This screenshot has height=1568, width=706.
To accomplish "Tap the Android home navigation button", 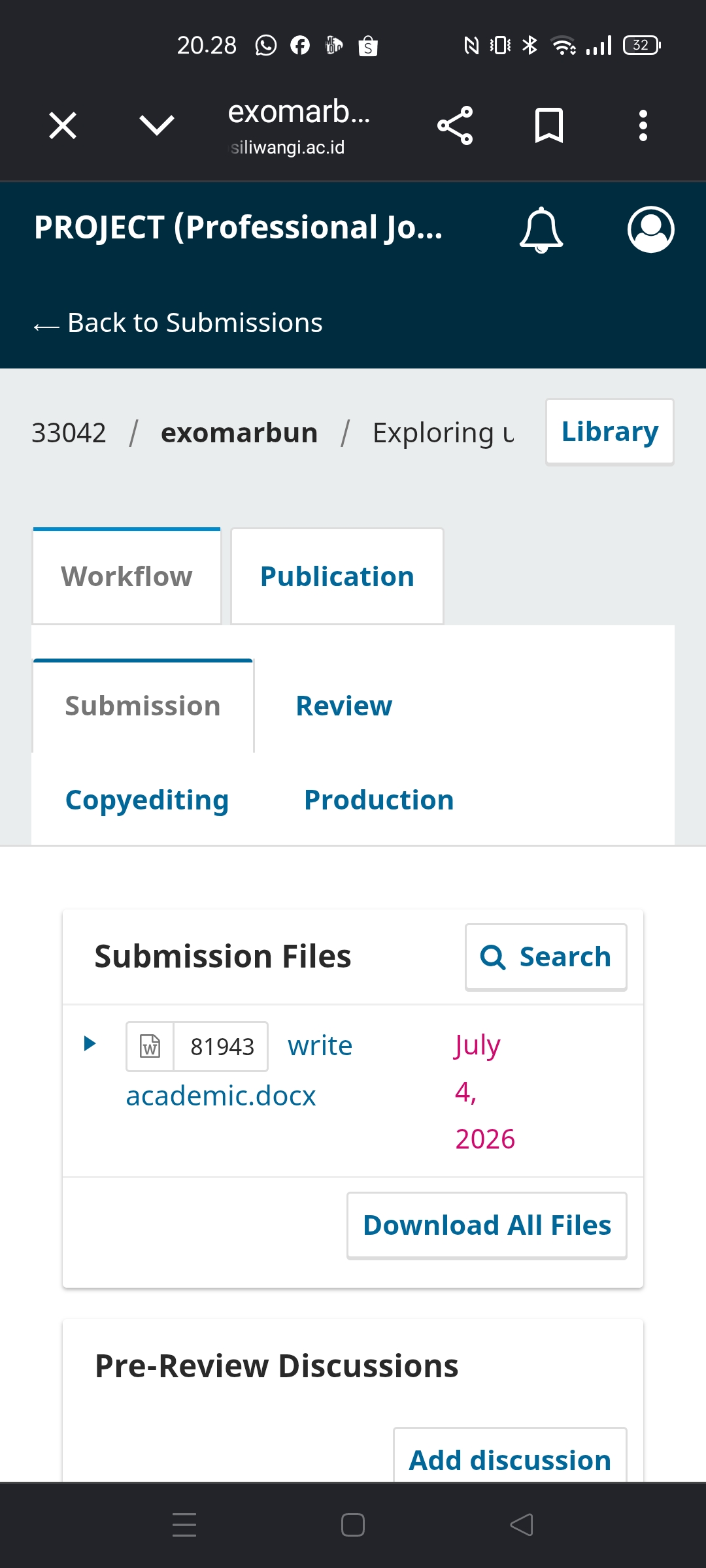I will [353, 1526].
